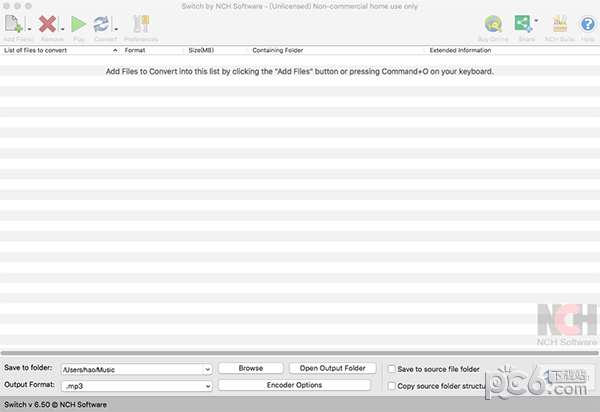Click the Browse button
The width and height of the screenshot is (600, 412).
[251, 368]
